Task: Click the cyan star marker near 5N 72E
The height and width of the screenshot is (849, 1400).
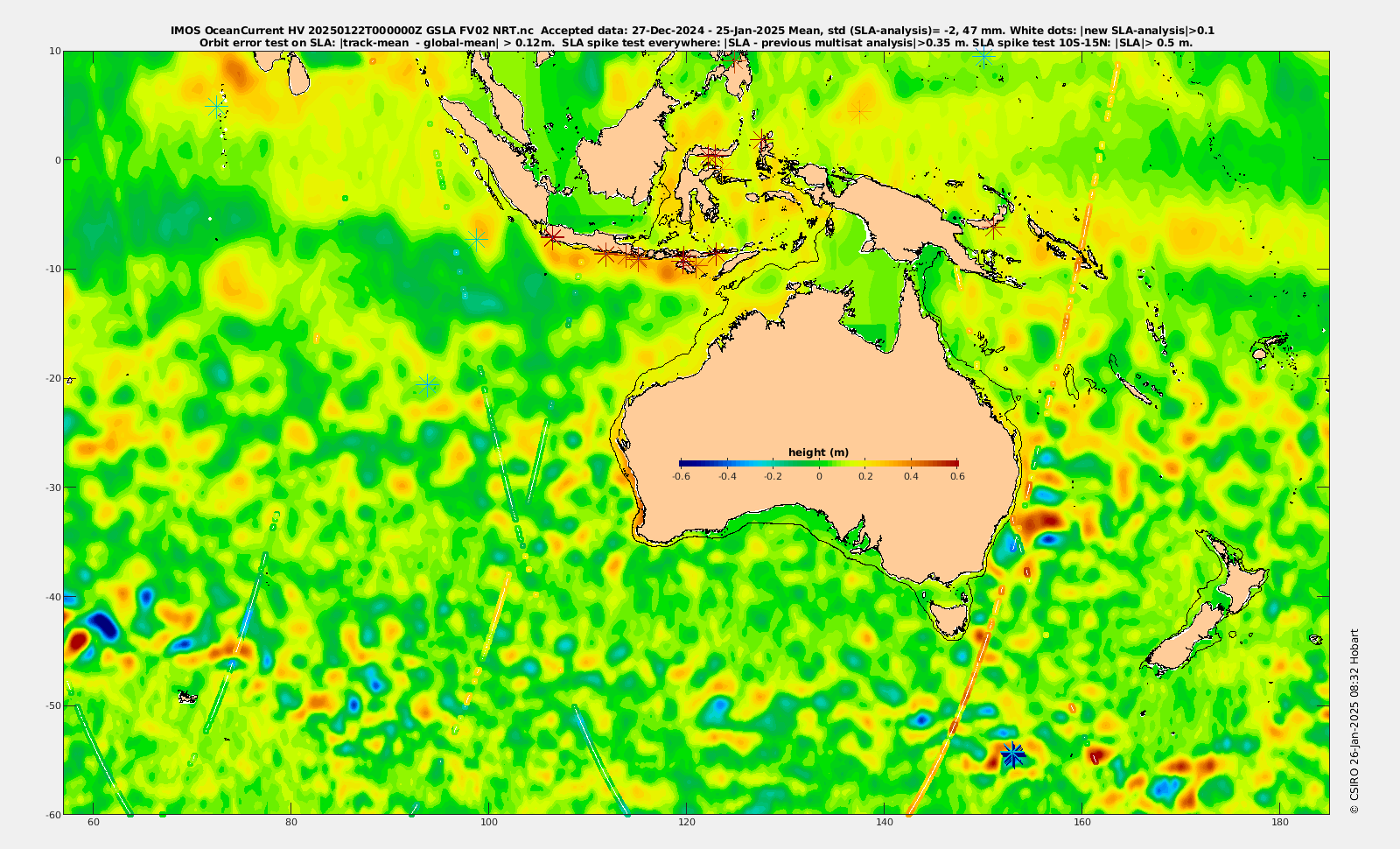Action: (x=215, y=105)
